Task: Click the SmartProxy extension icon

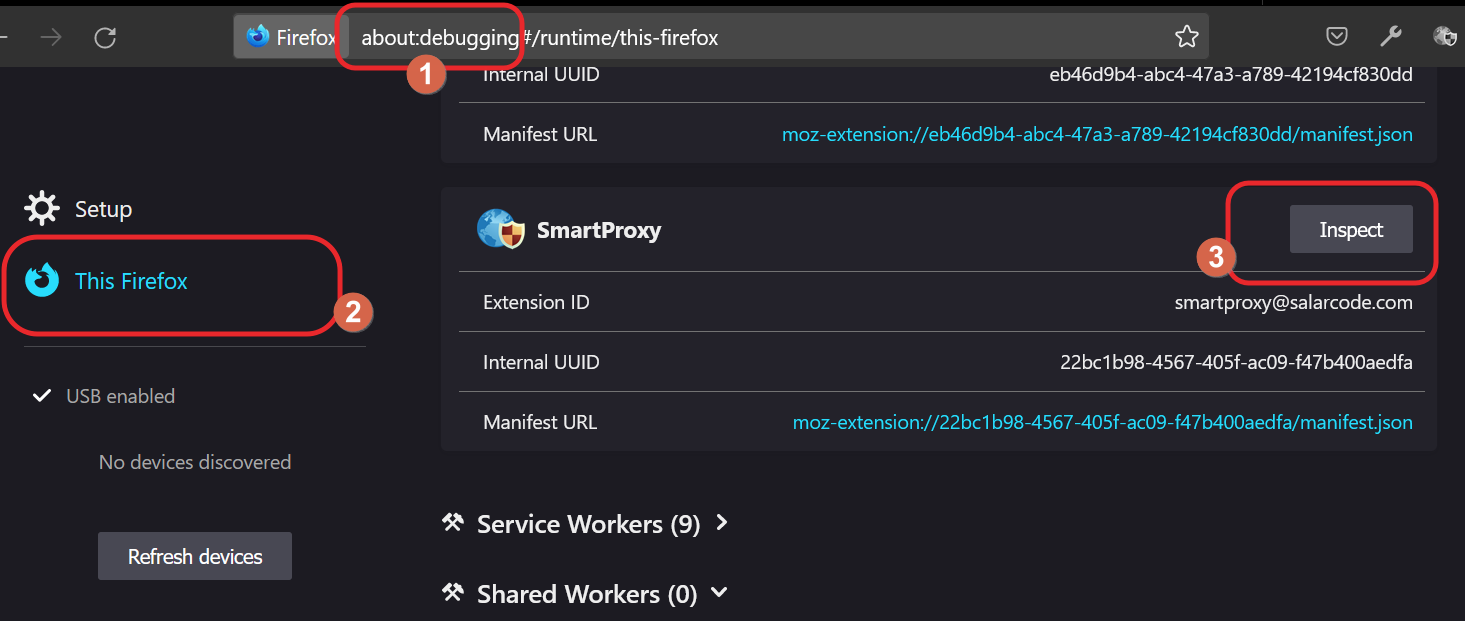Action: point(500,228)
